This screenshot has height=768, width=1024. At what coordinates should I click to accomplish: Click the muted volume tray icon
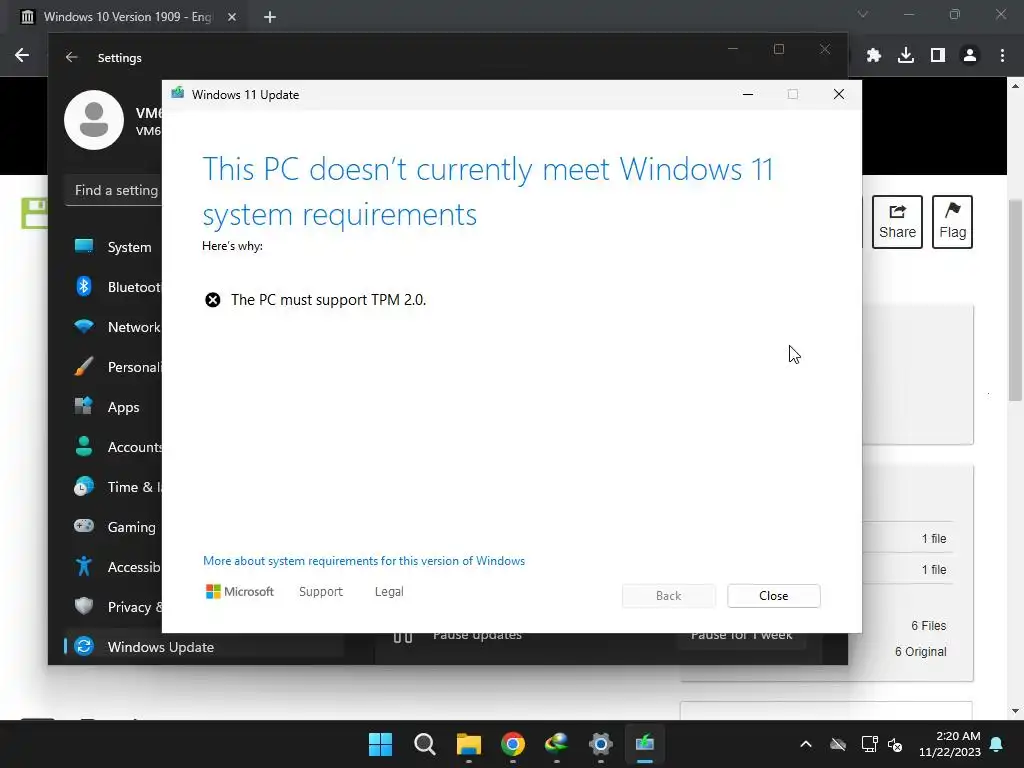click(x=895, y=744)
